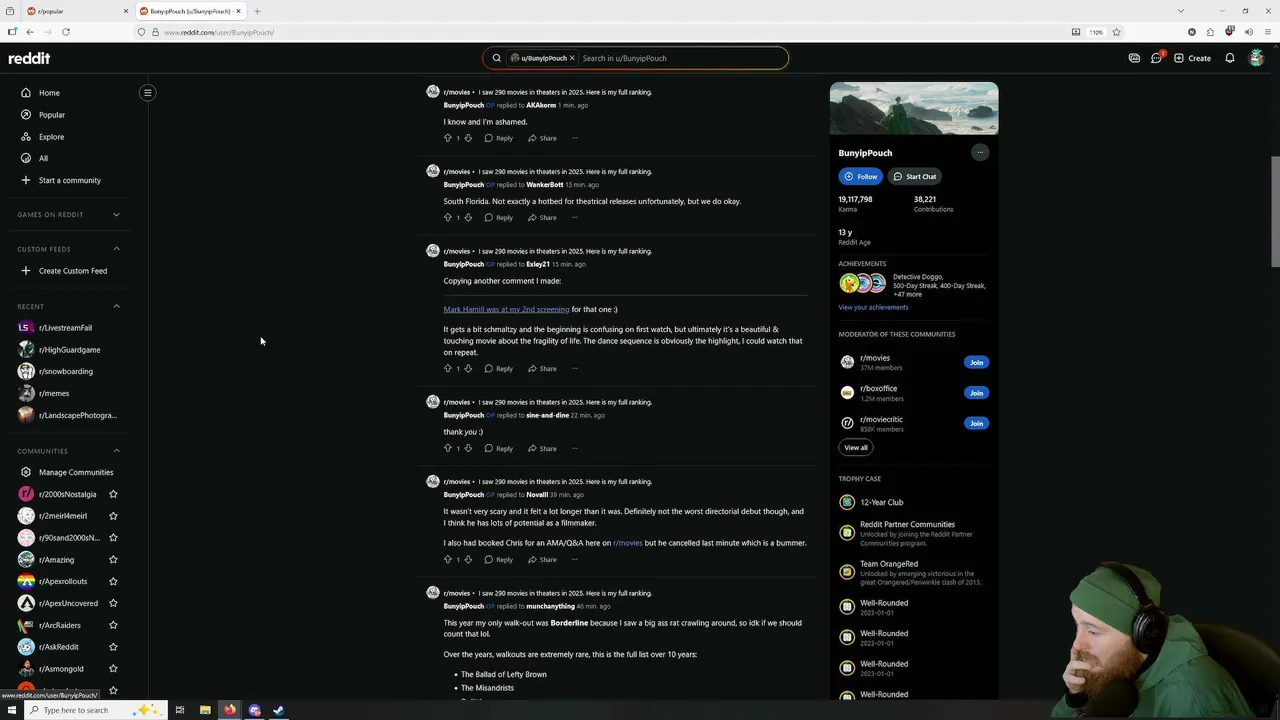Screen dimensions: 1280x720
Task: View all moderated communities
Action: tap(856, 448)
